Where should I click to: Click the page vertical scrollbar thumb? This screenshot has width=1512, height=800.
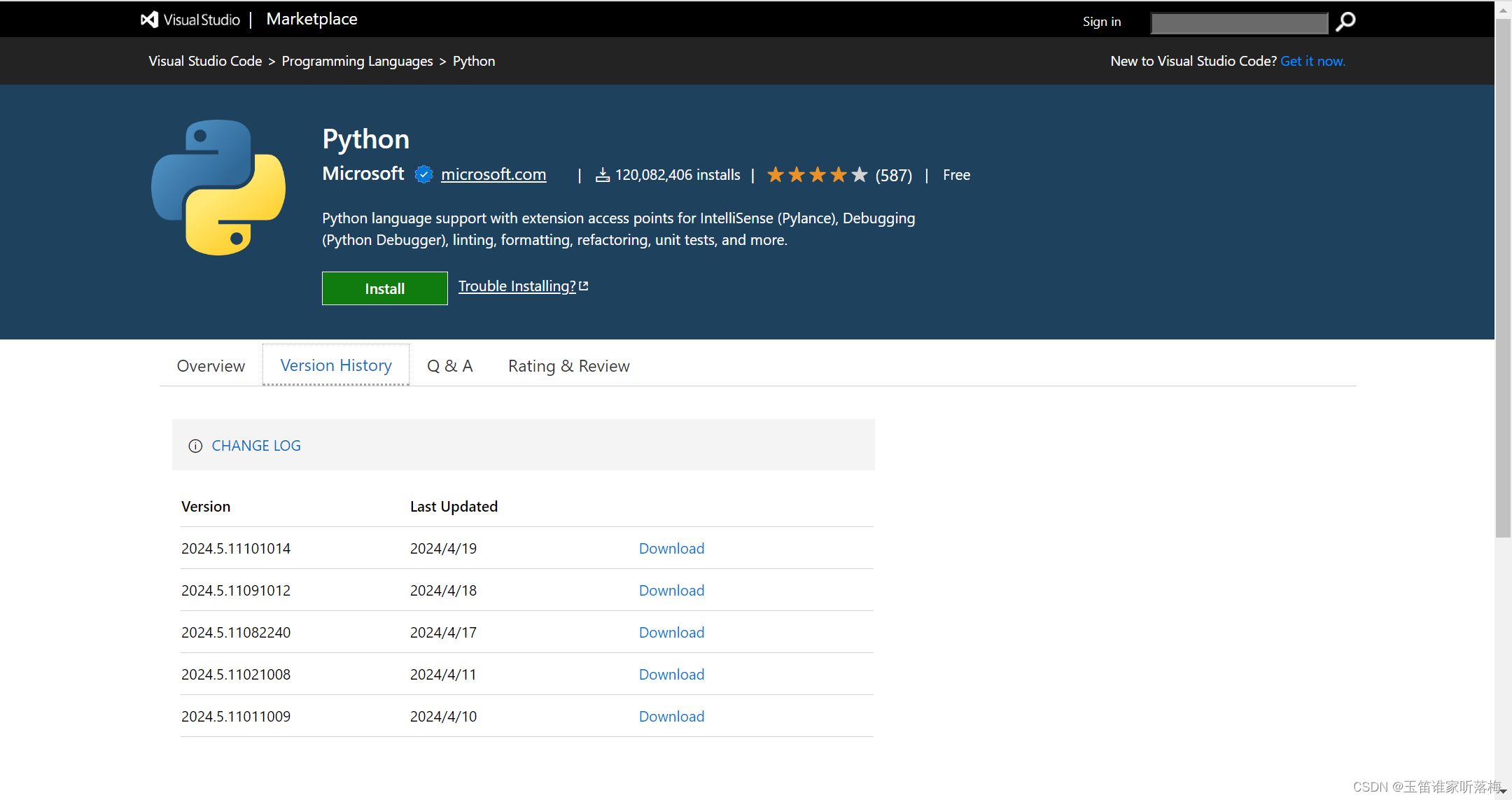click(1503, 278)
